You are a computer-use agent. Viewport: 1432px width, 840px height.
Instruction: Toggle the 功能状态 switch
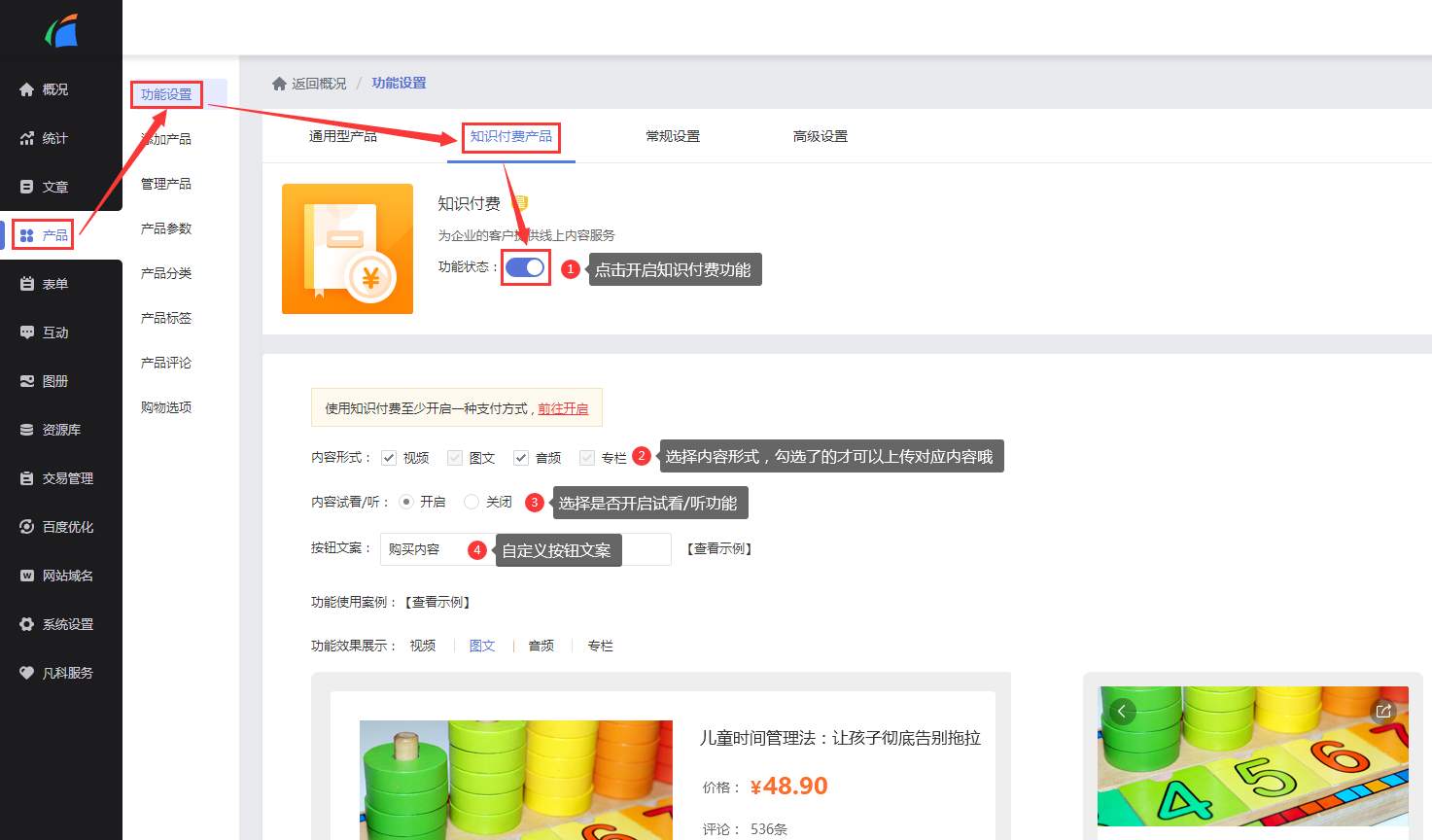(525, 267)
